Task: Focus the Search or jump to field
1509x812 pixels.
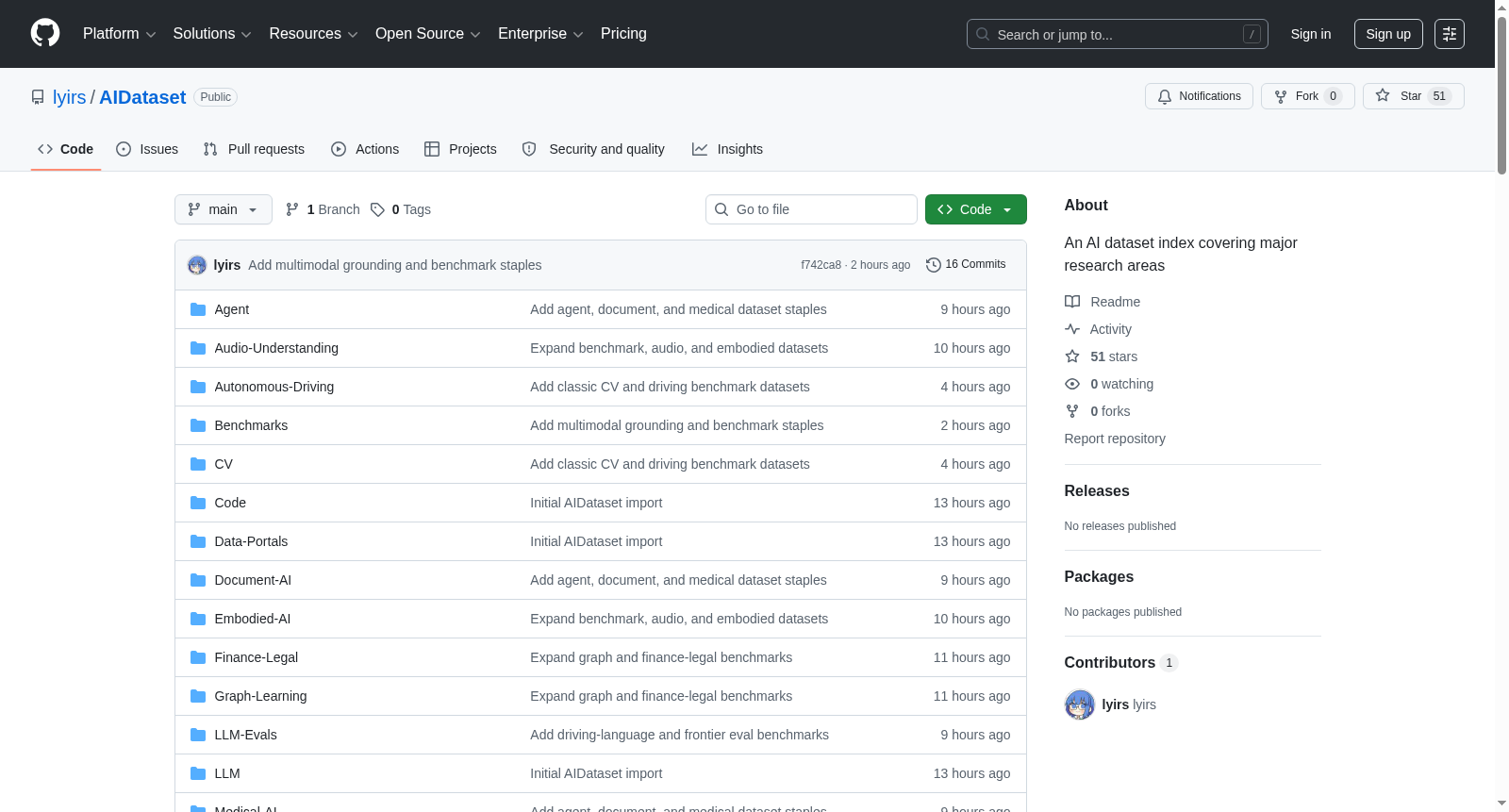Action: (x=1118, y=34)
